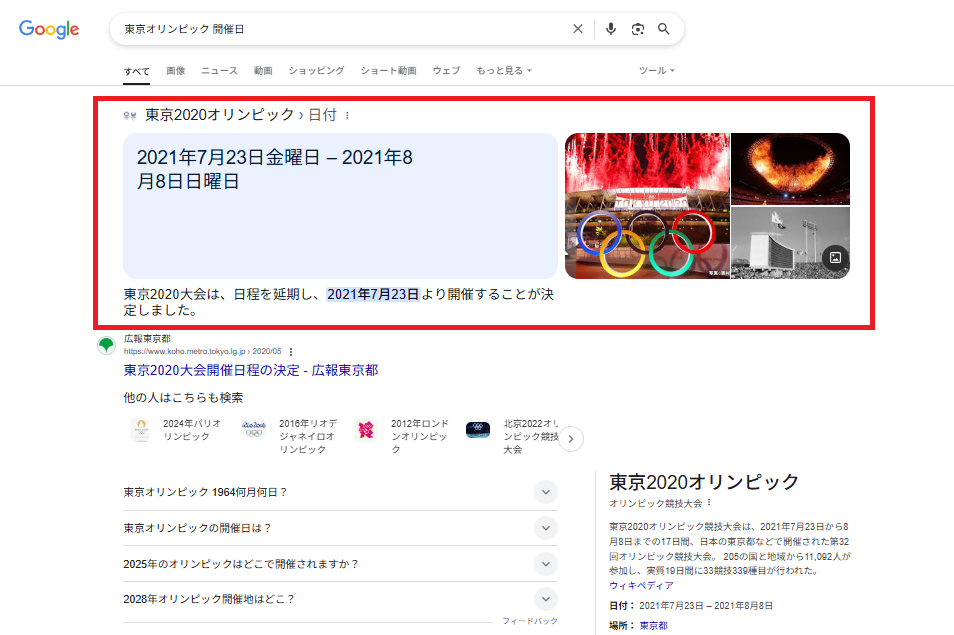Open the flaming stadium night photo
954x635 pixels.
(x=790, y=168)
